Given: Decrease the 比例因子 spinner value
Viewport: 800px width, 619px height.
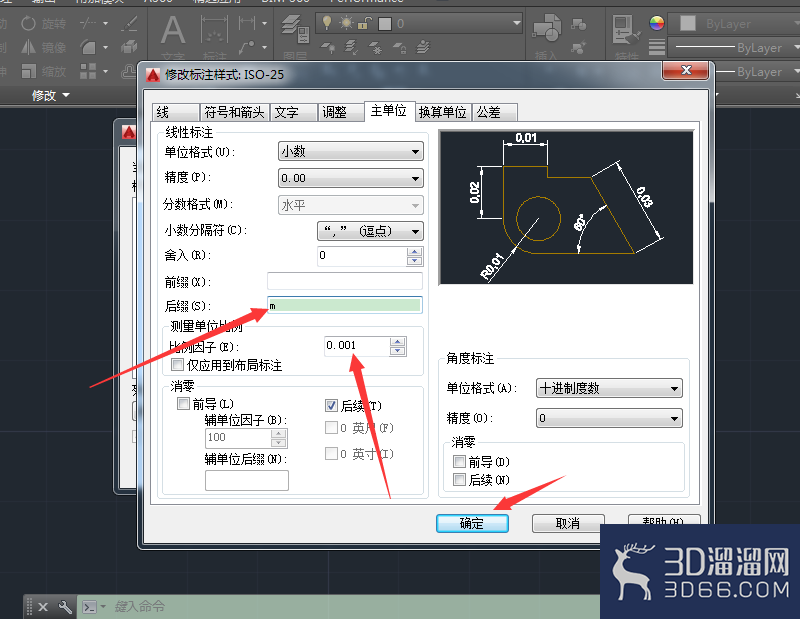Looking at the screenshot, I should (x=397, y=351).
